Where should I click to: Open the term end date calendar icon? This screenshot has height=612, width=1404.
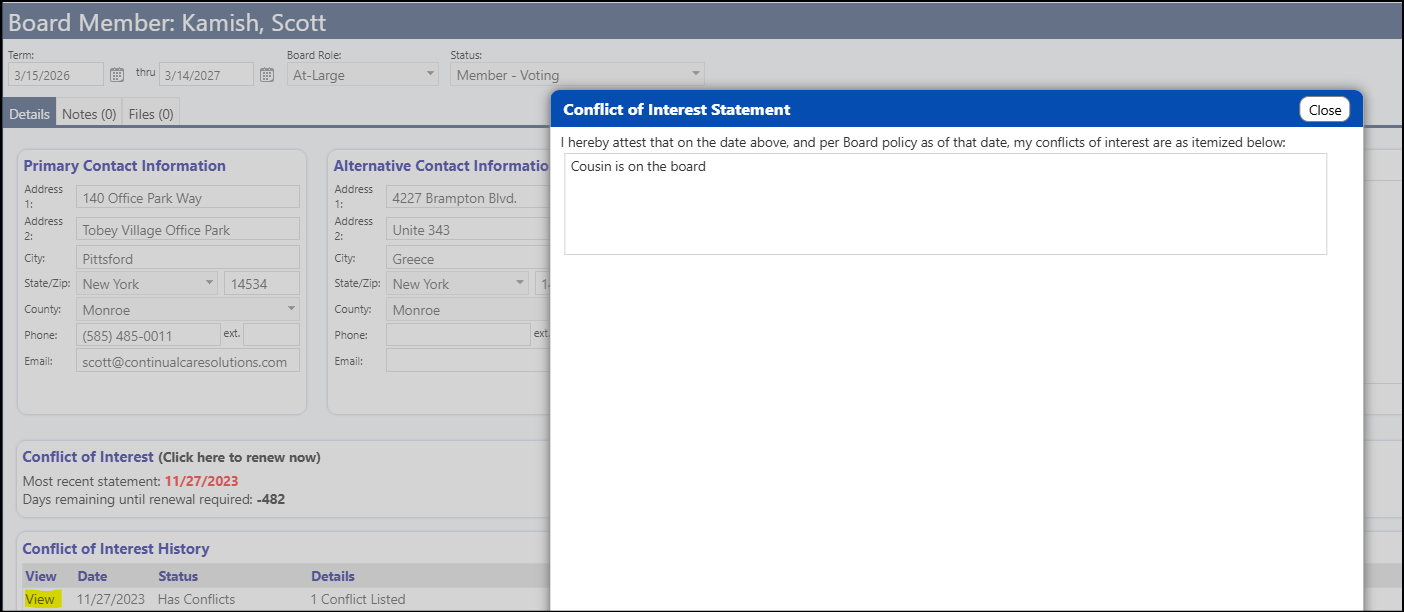pyautogui.click(x=267, y=75)
